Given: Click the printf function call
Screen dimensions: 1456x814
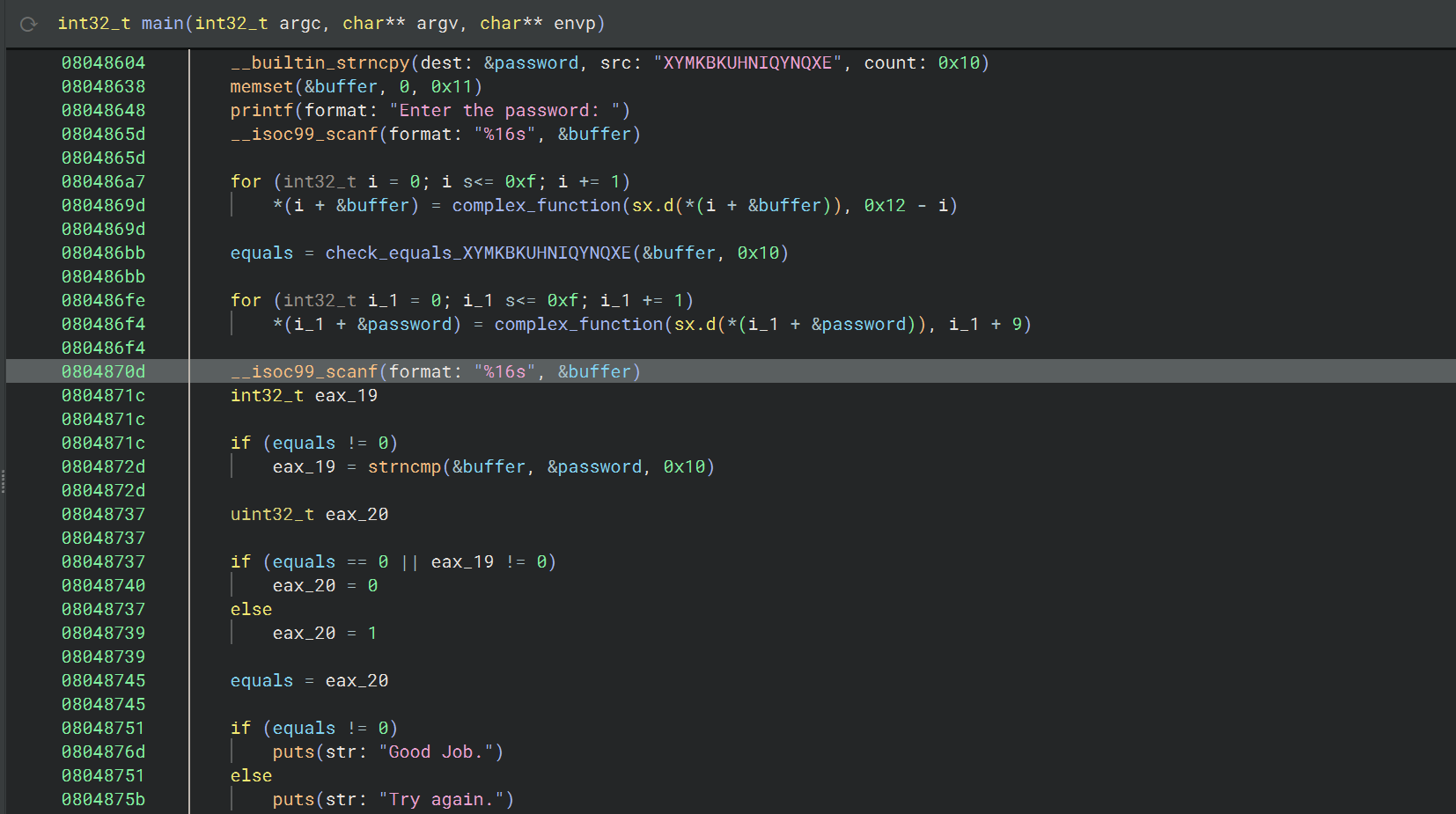Looking at the screenshot, I should coord(261,111).
